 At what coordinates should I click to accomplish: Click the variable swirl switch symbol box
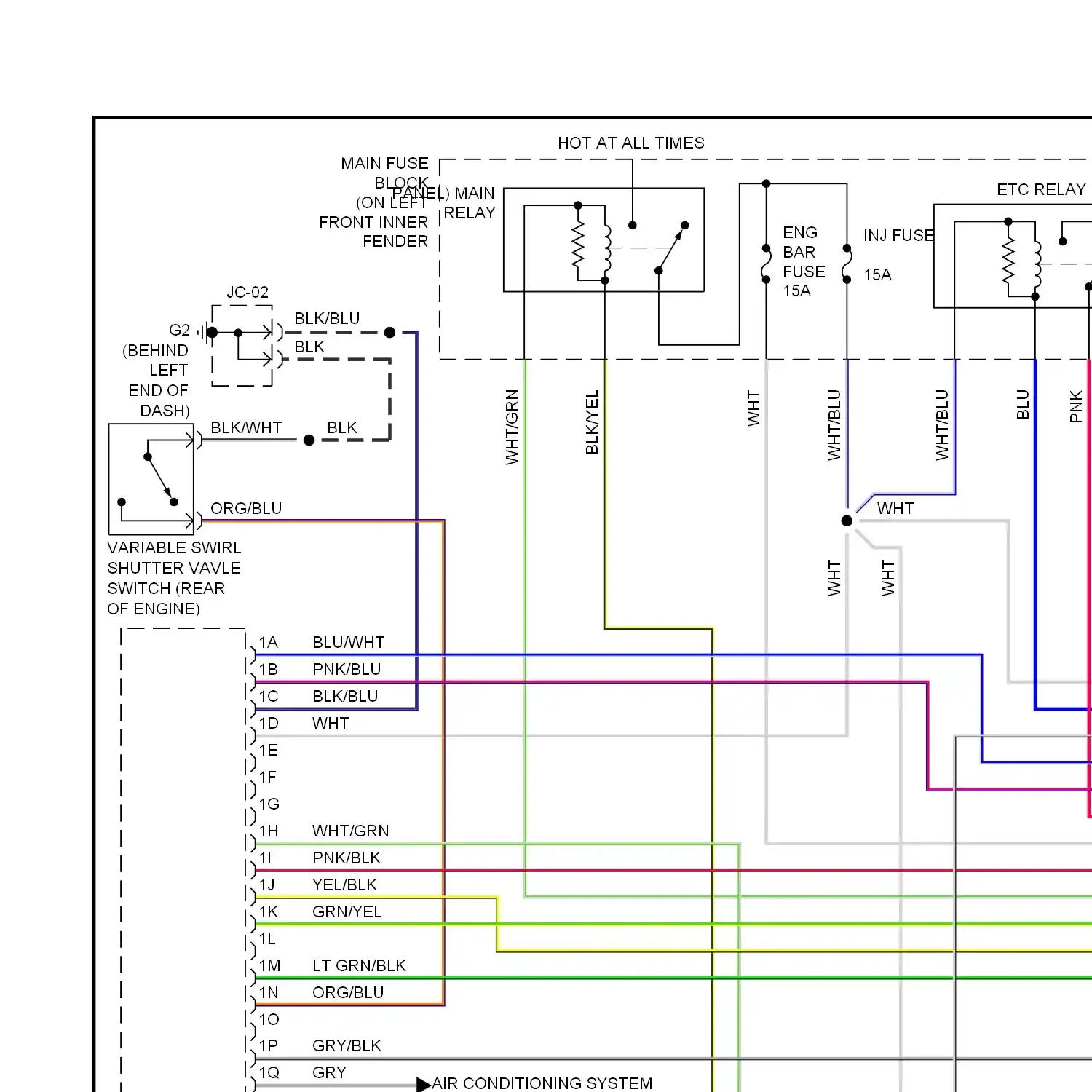(x=151, y=479)
